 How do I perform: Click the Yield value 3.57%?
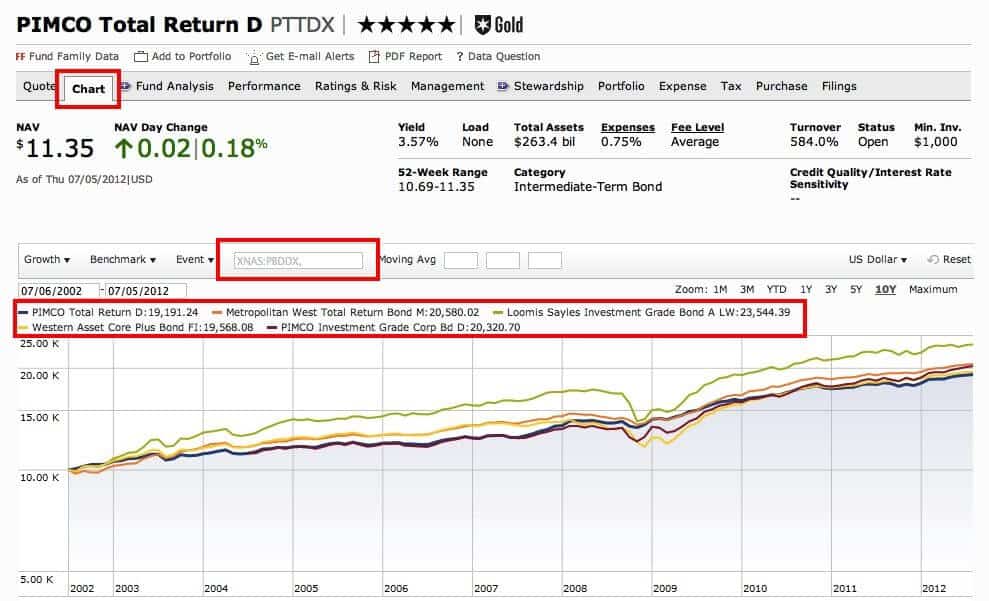click(x=418, y=142)
